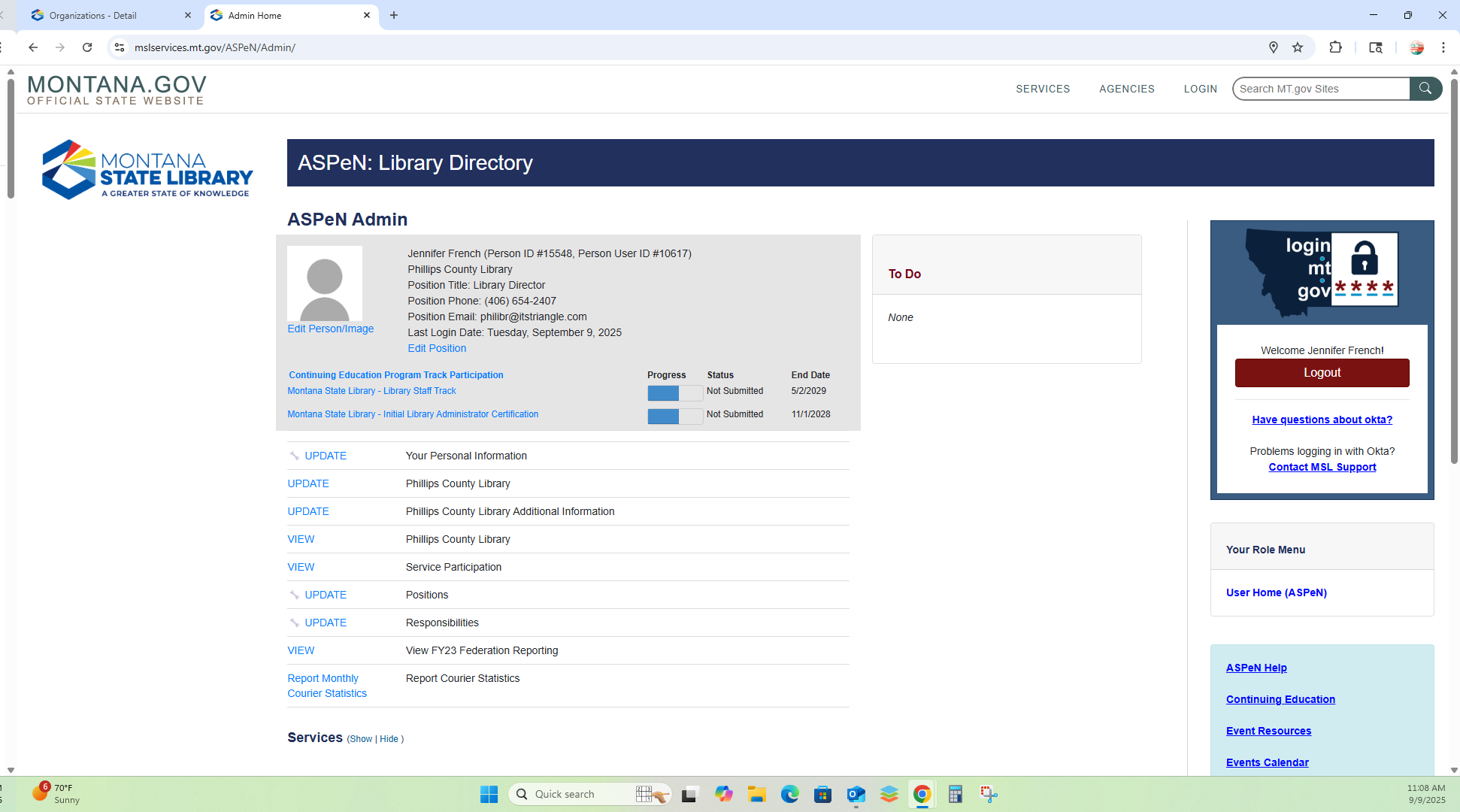
Task: Open the AGENCIES menu item
Action: [1126, 89]
